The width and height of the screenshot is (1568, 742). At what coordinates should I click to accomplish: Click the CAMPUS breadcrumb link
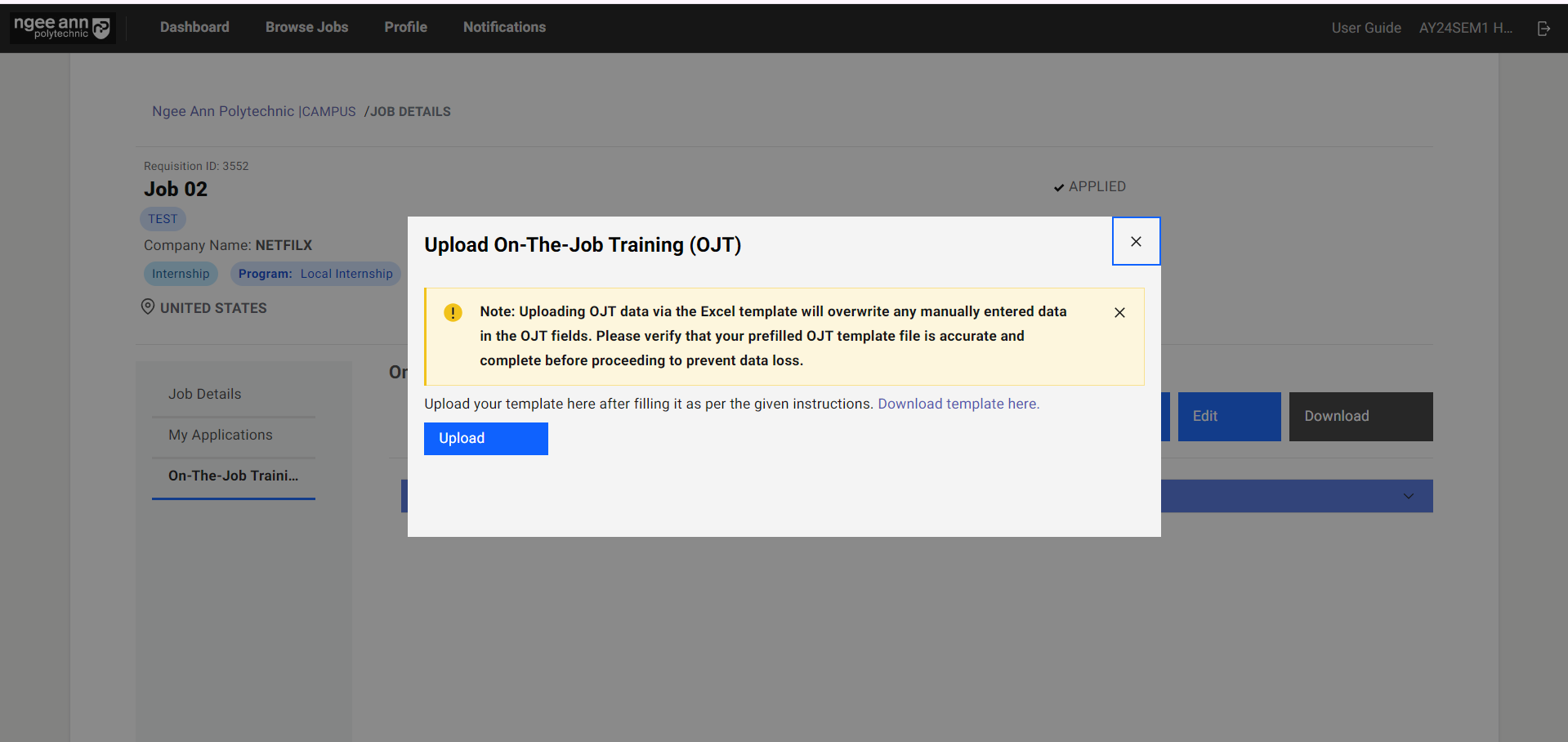pos(328,111)
